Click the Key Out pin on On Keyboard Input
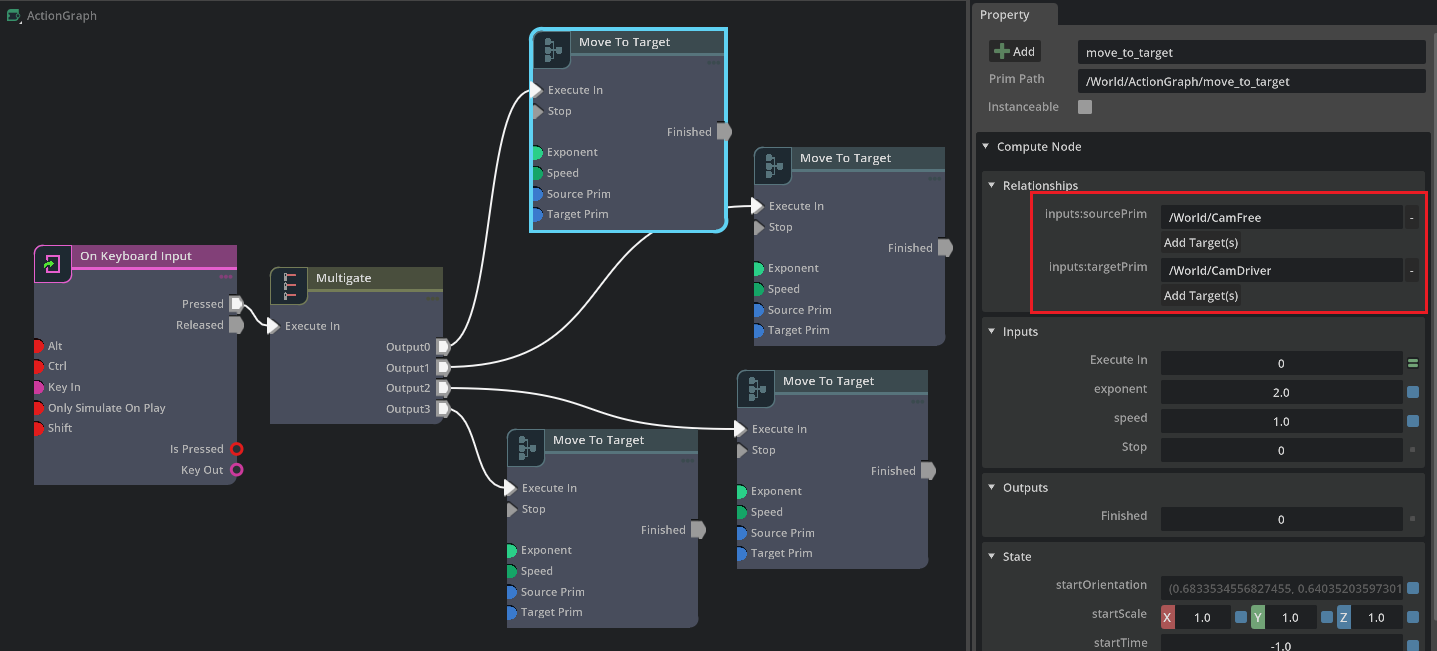This screenshot has height=651, width=1437. tap(236, 469)
